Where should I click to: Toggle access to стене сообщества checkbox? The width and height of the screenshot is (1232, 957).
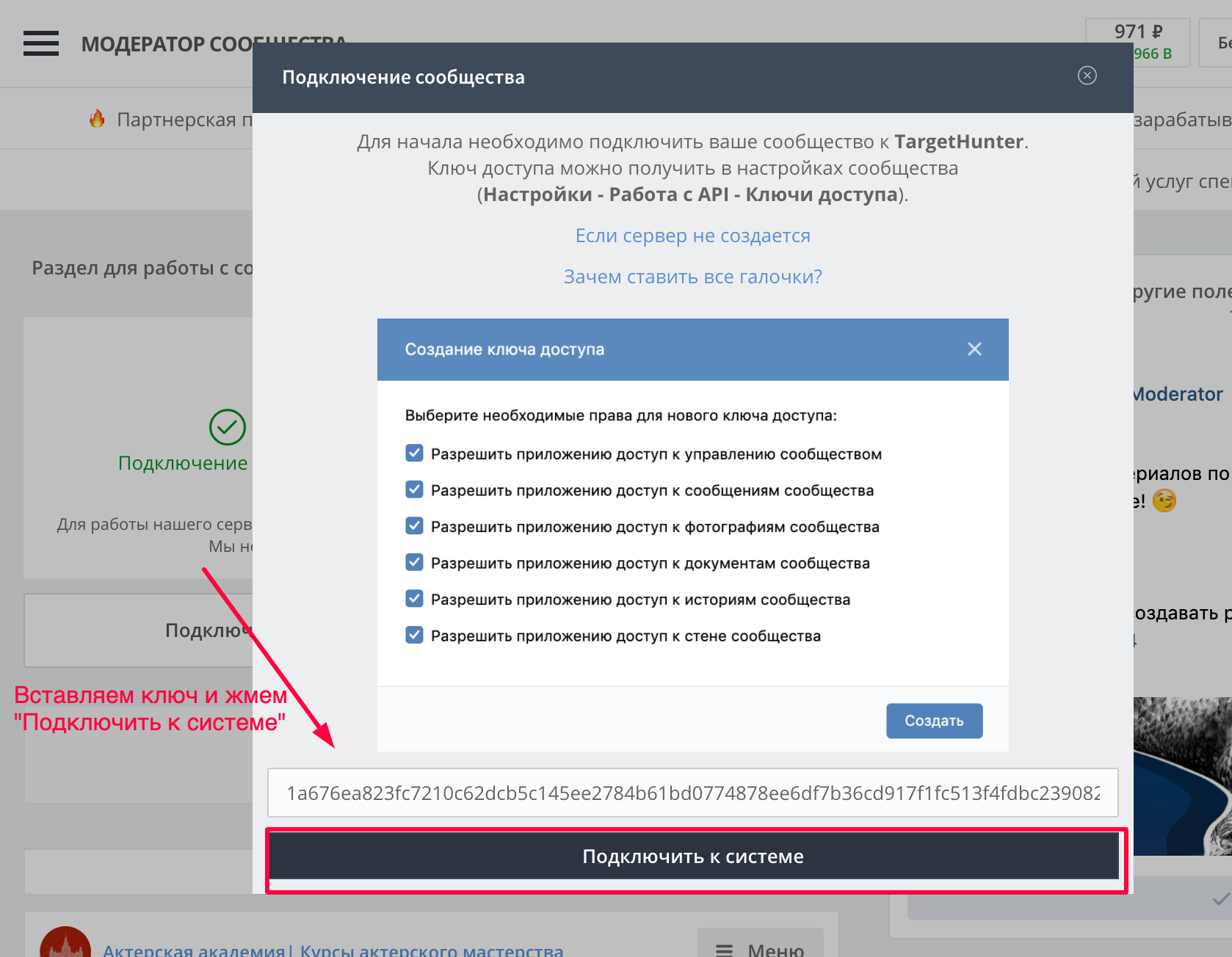pos(414,635)
